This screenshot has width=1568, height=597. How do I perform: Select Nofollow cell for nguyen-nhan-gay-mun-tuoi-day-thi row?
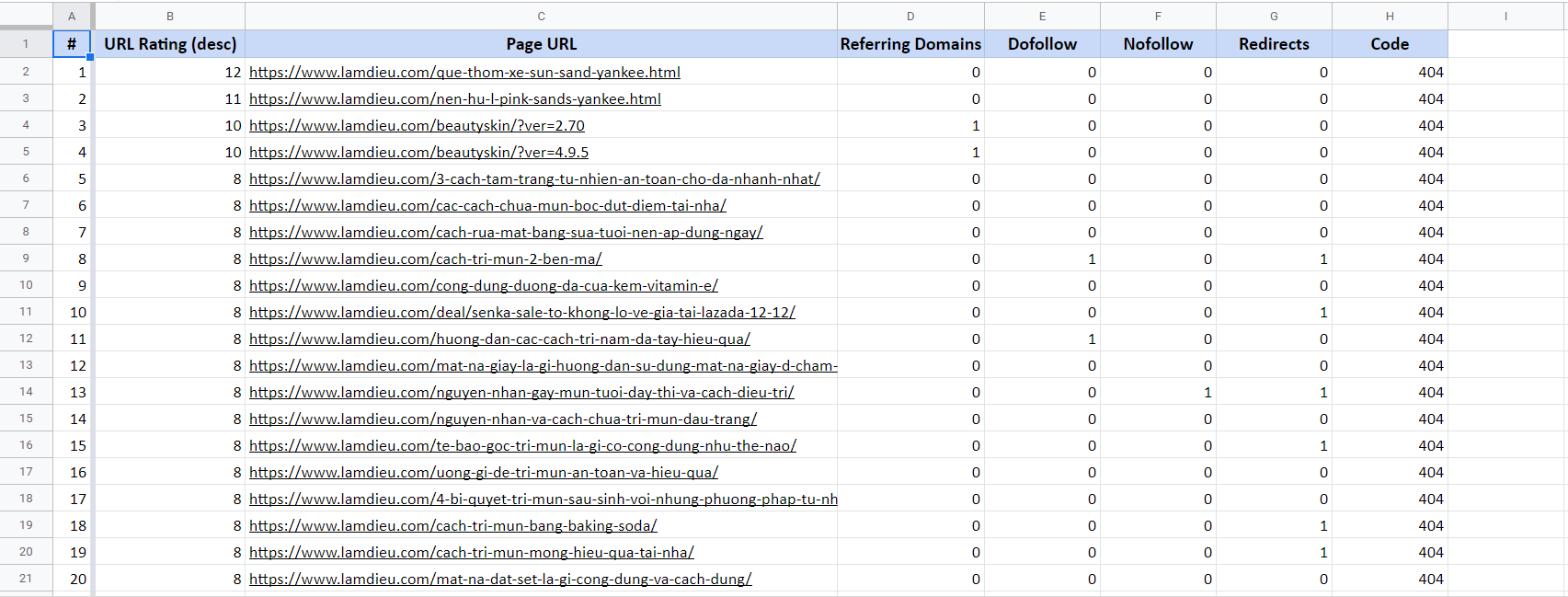pyautogui.click(x=1158, y=392)
